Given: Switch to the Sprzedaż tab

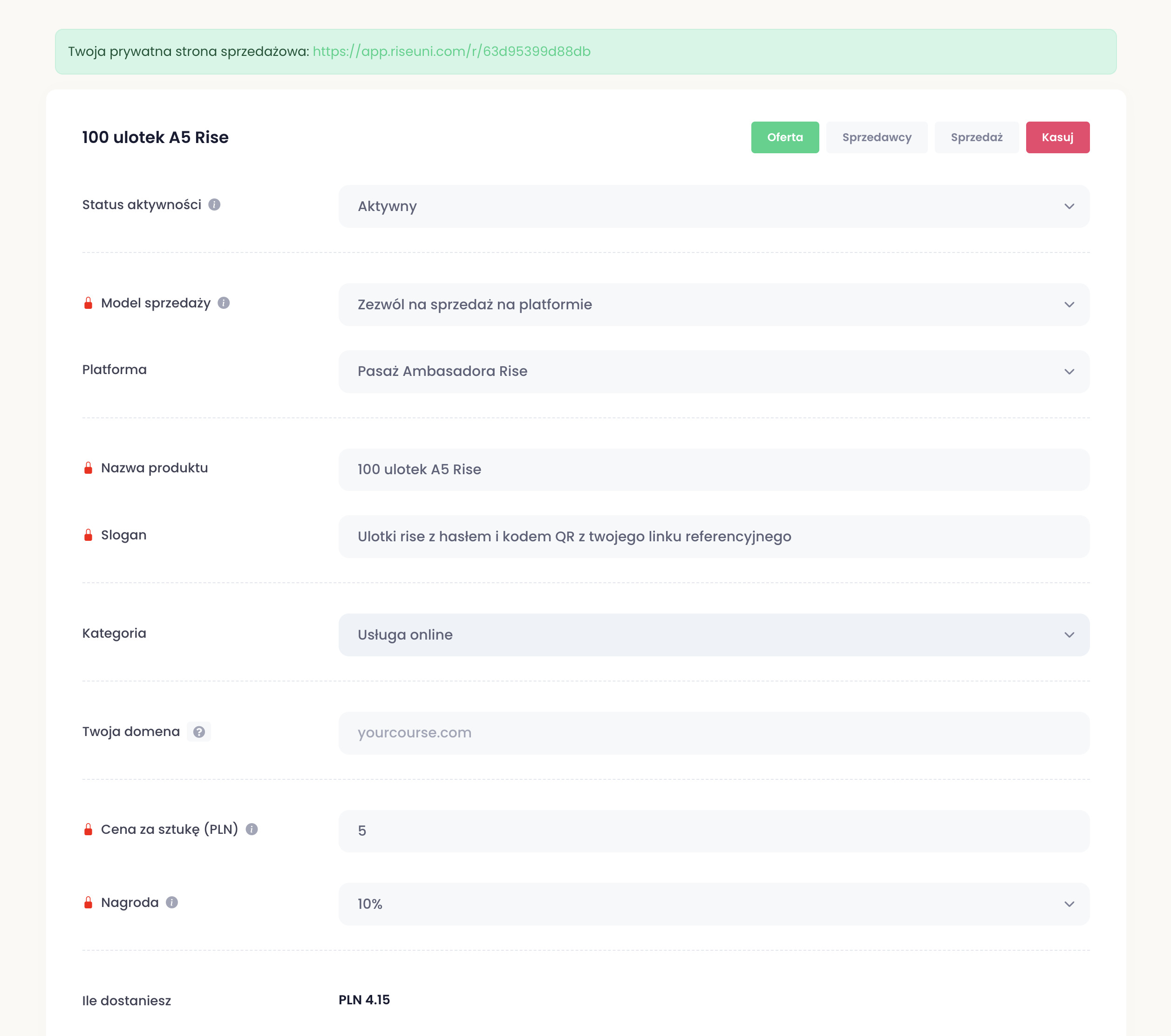Looking at the screenshot, I should coord(976,137).
